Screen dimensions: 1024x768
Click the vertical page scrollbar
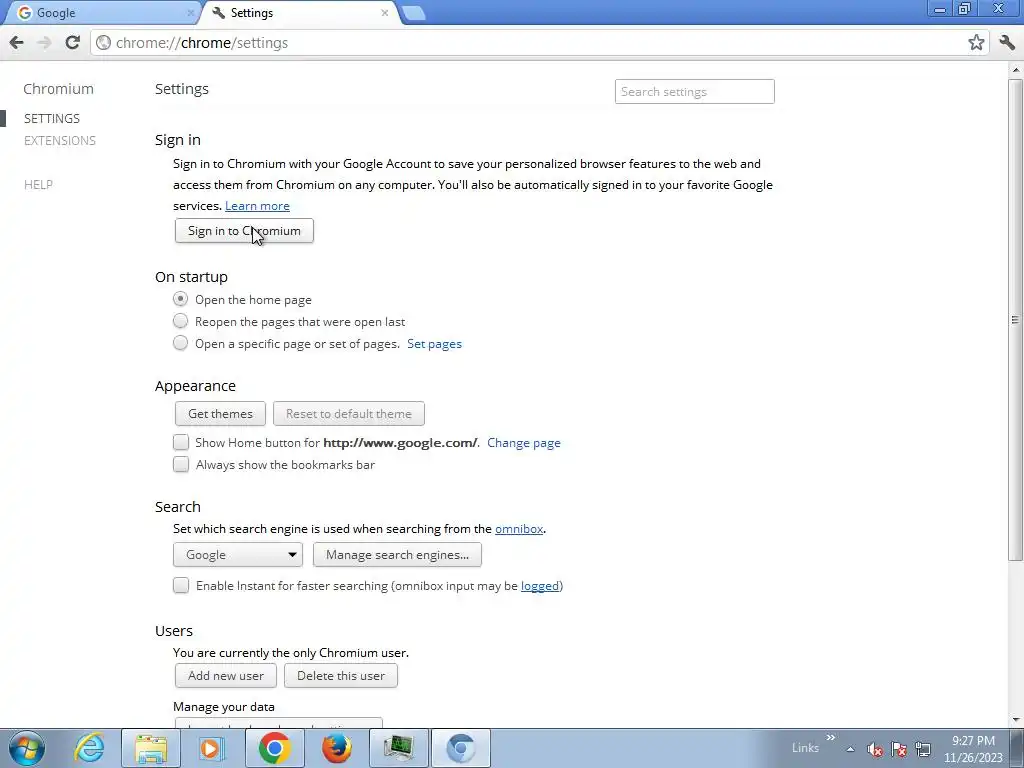[x=1015, y=319]
